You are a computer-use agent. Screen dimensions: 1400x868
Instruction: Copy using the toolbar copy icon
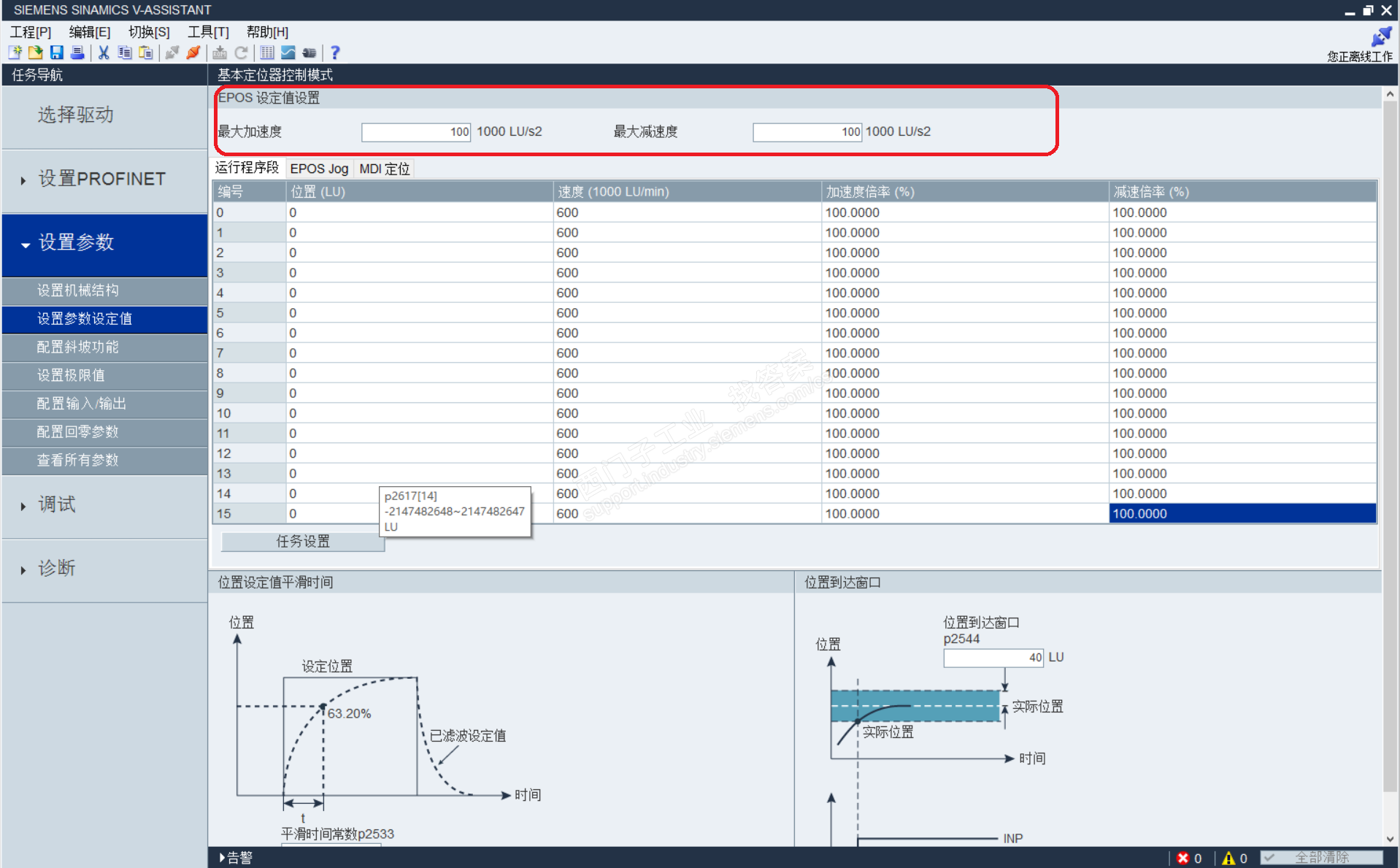point(125,53)
